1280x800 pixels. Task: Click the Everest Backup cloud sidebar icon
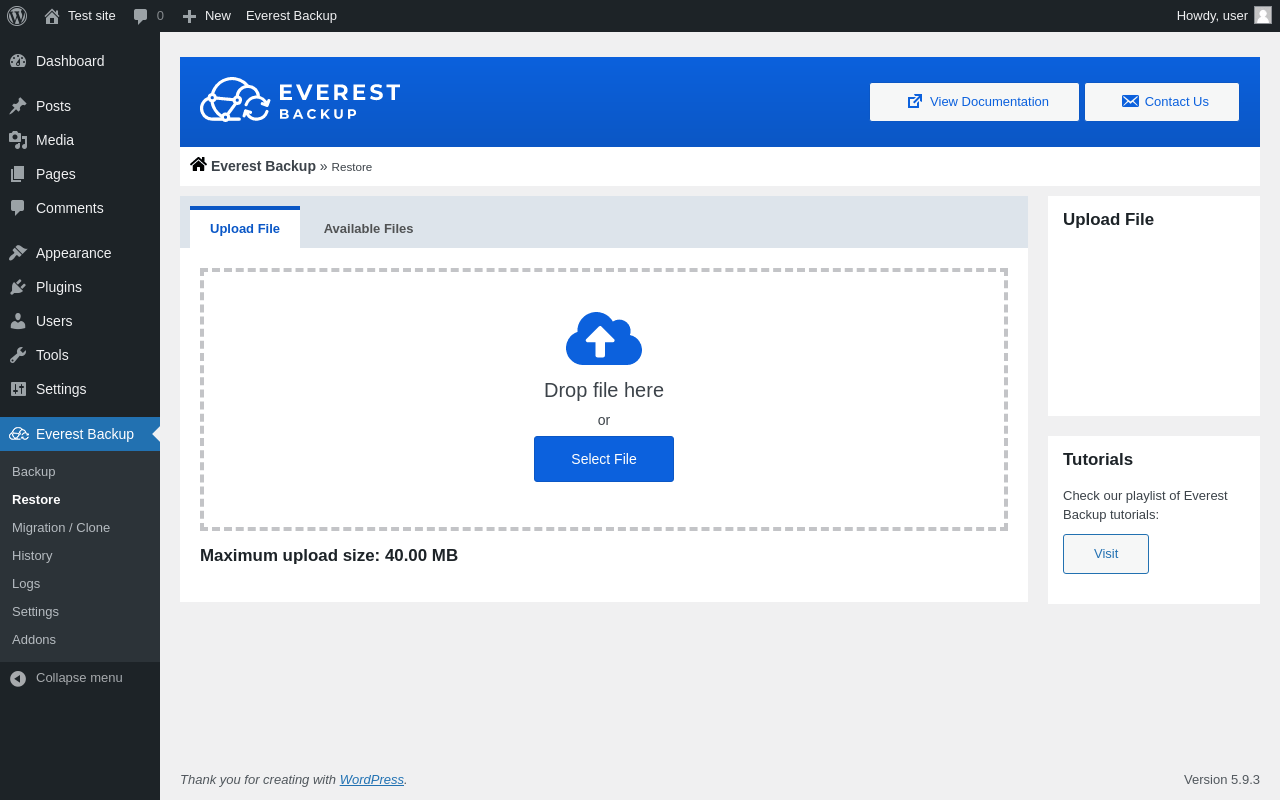click(x=19, y=434)
